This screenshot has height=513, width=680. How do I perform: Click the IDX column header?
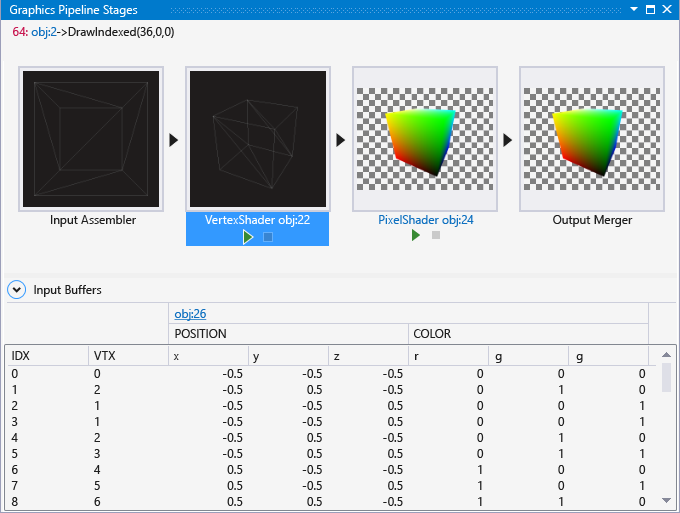click(47, 356)
